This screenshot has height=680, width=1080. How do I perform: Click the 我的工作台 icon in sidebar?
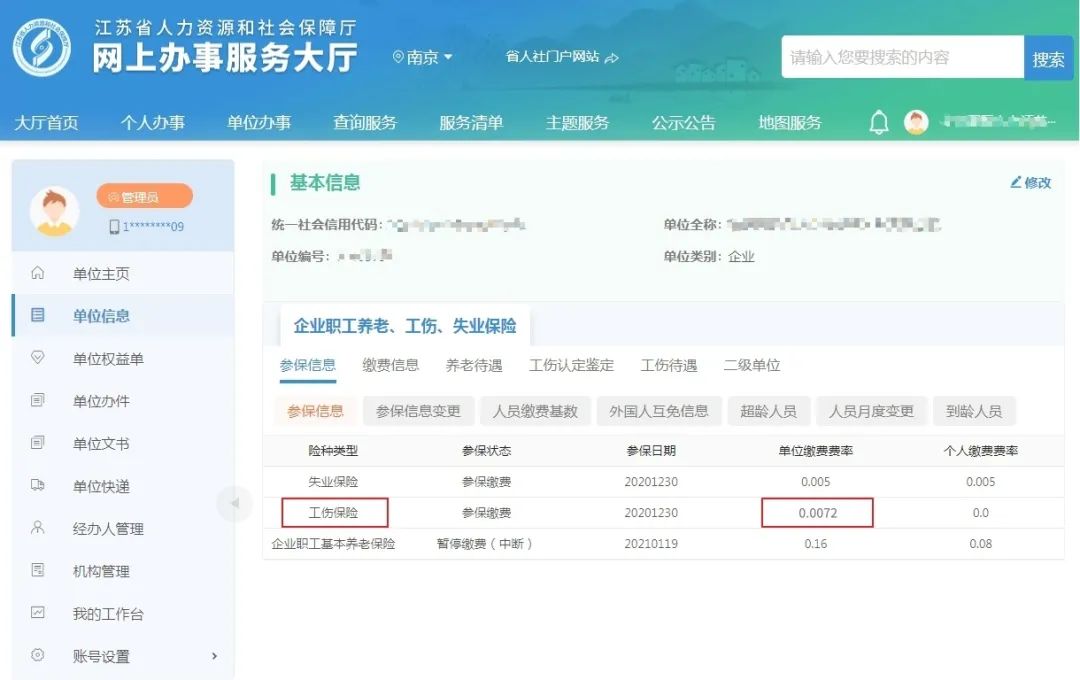click(38, 613)
